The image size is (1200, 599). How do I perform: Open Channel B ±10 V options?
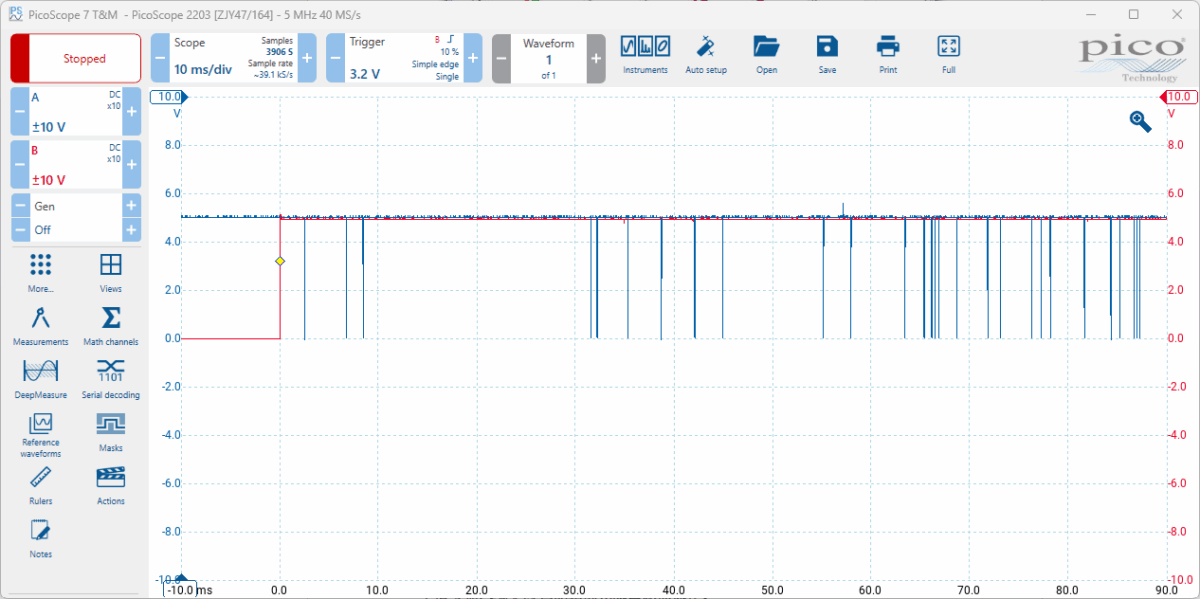pos(75,164)
